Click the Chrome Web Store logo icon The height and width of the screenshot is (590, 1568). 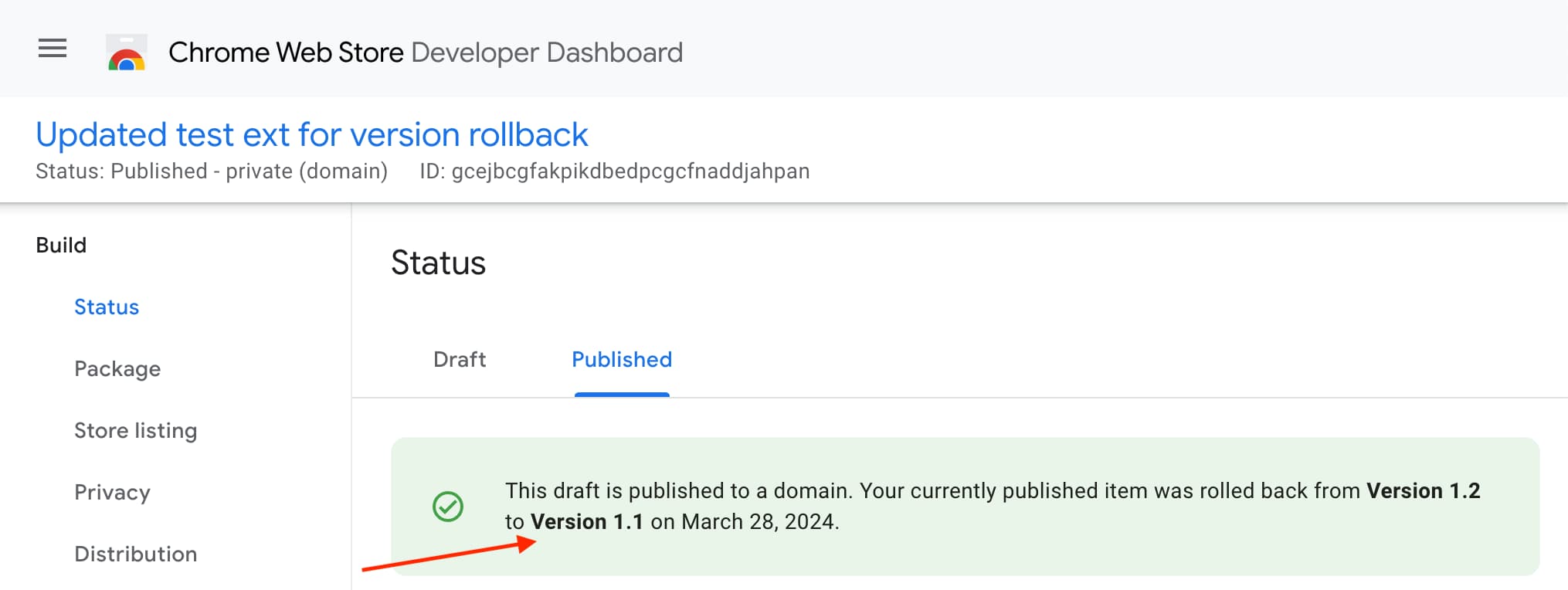pyautogui.click(x=127, y=53)
